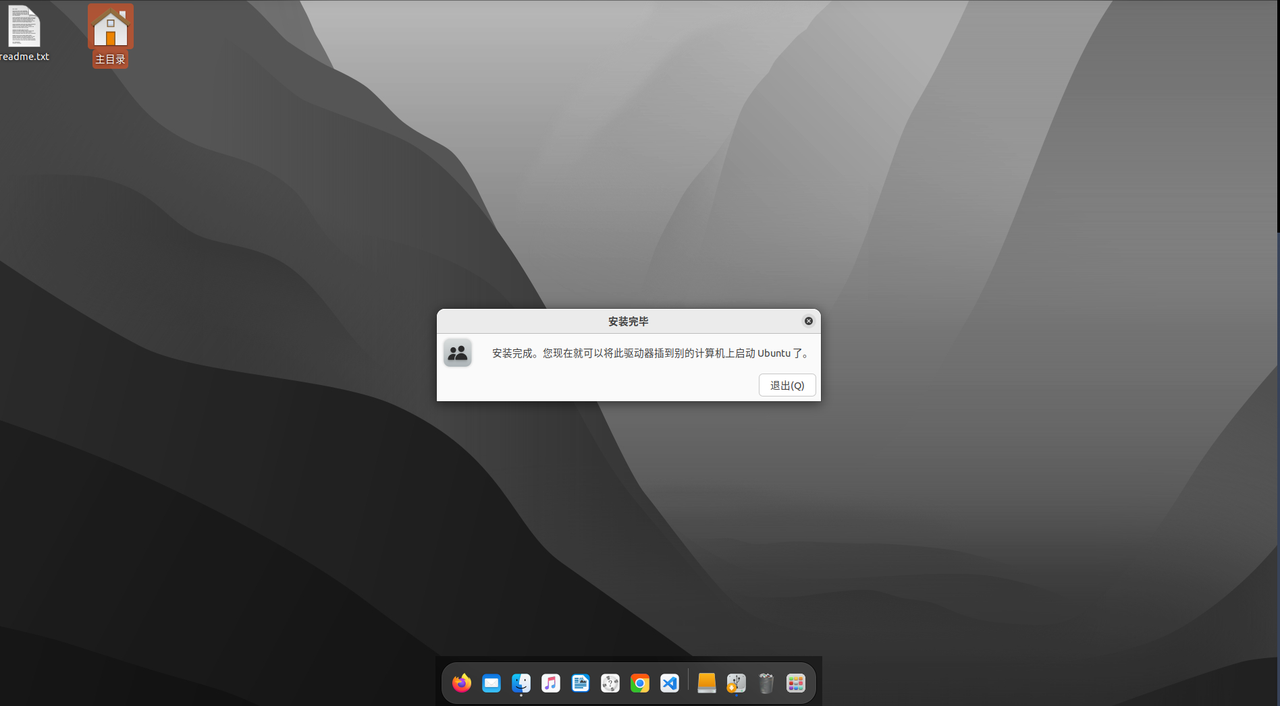
Task: Select the 主目录 home folder icon
Action: pyautogui.click(x=110, y=27)
